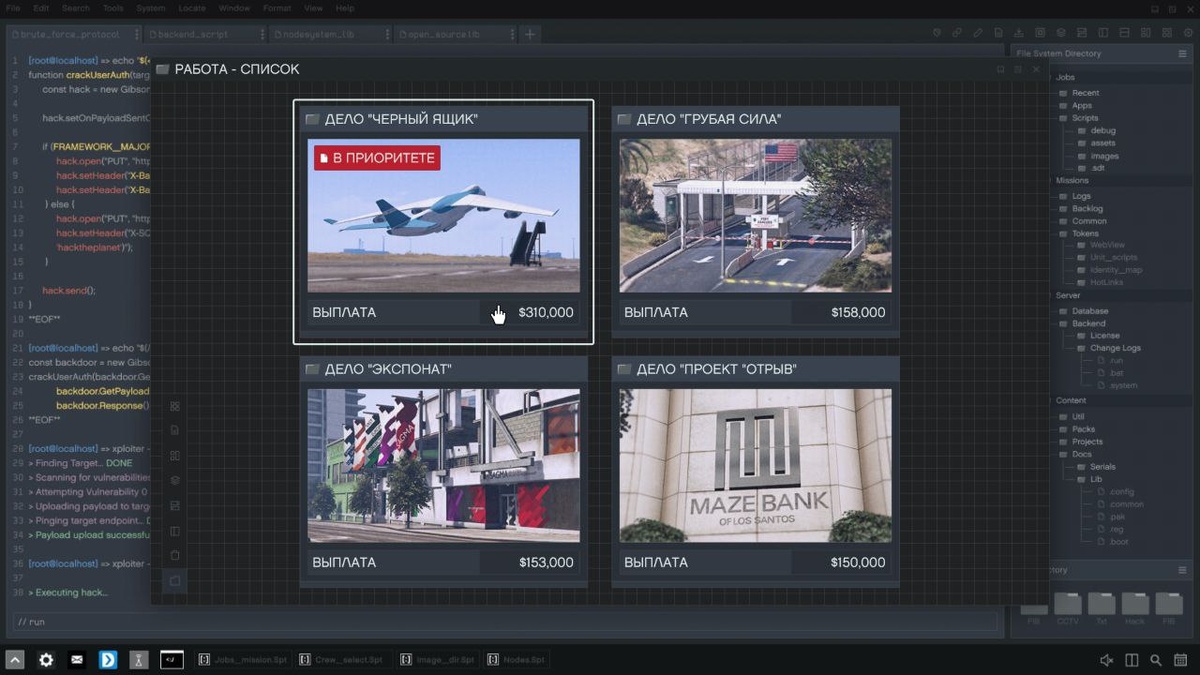Open the Edit menu
The image size is (1200, 675).
pos(41,8)
